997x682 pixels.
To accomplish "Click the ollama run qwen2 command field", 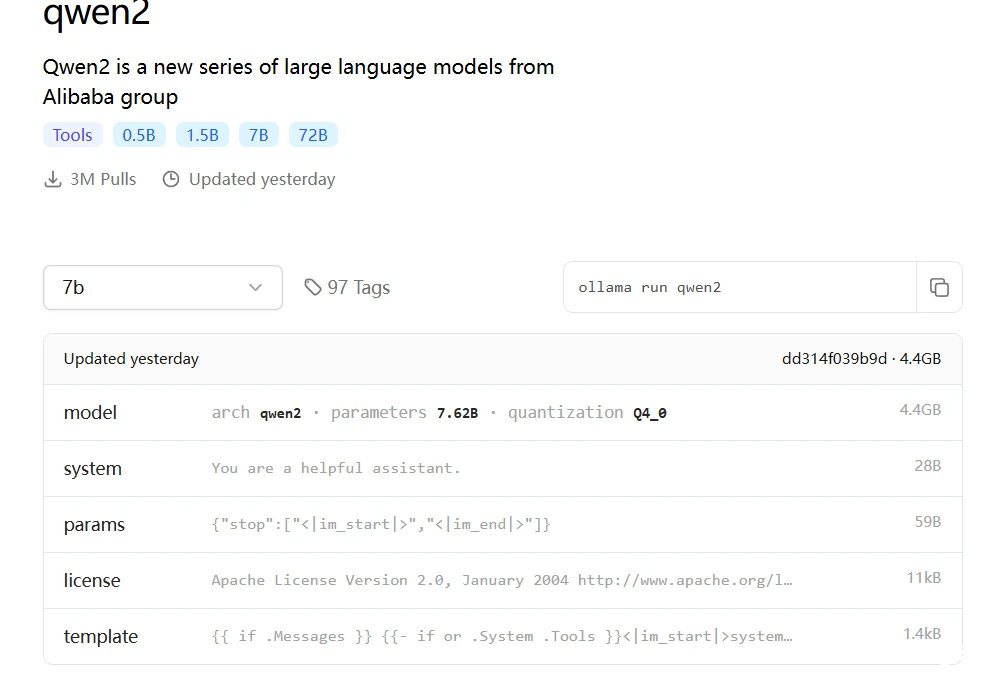I will [x=740, y=287].
